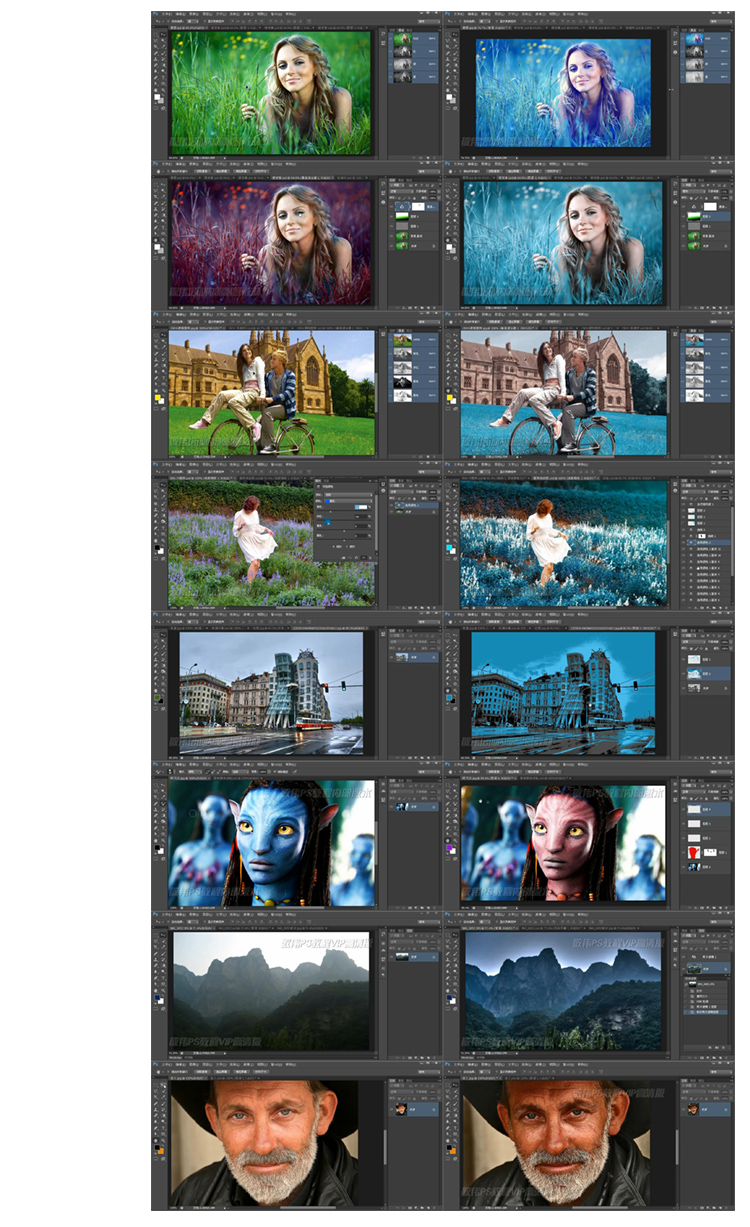Click purple foreground swatch in pink Avatar screenshot

[x=449, y=847]
